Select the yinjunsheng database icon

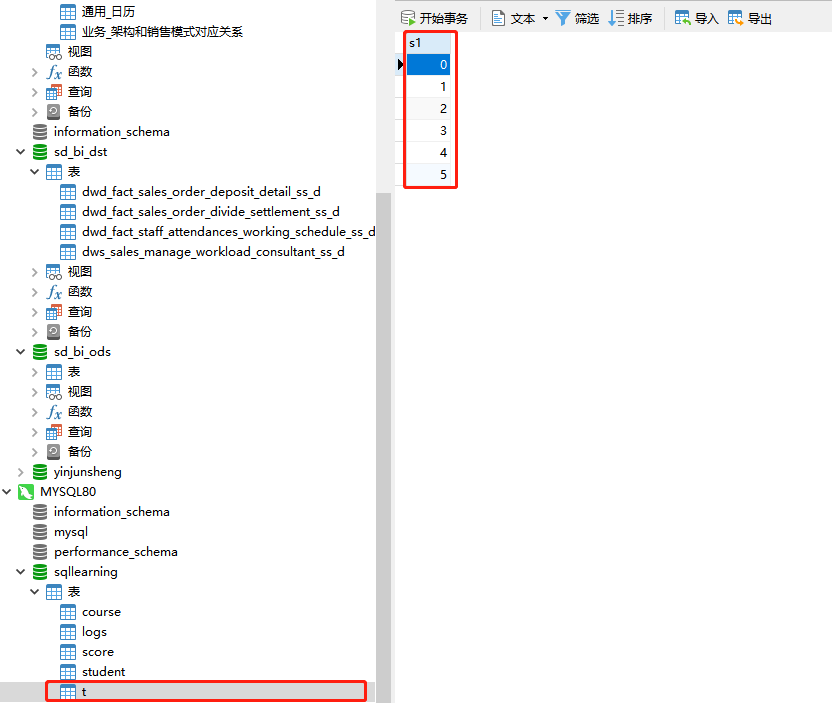[40, 472]
